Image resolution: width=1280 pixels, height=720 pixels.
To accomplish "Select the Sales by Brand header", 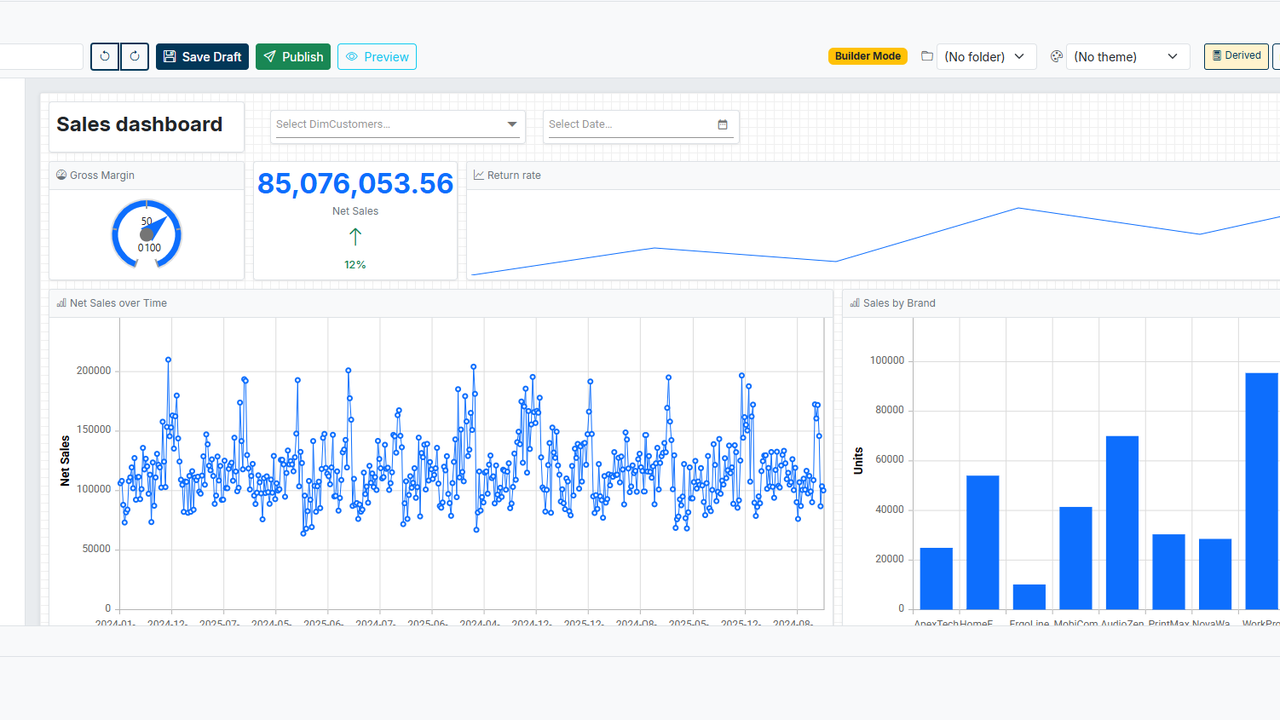I will [1061, 303].
